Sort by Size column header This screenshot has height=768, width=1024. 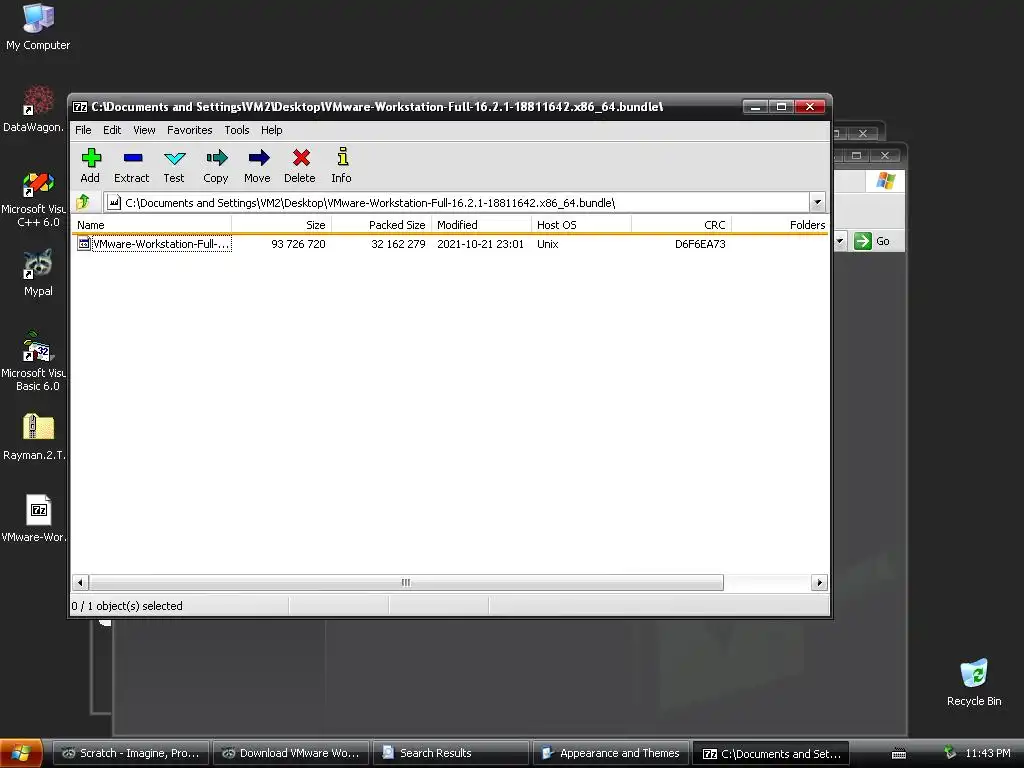(282, 225)
